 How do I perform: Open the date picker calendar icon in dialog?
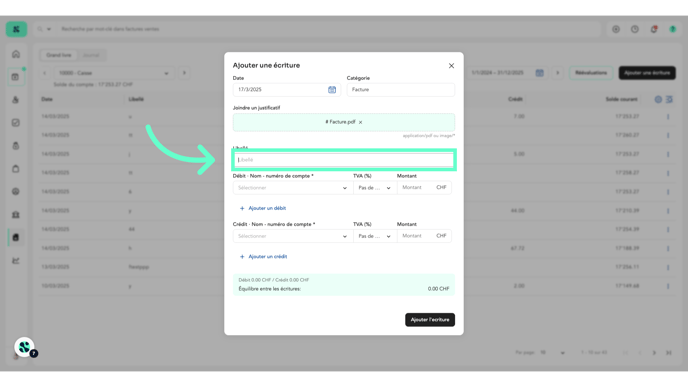click(x=332, y=90)
